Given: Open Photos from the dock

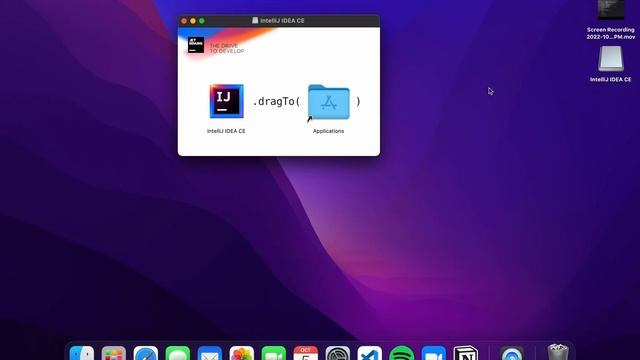Looking at the screenshot, I should 242,353.
